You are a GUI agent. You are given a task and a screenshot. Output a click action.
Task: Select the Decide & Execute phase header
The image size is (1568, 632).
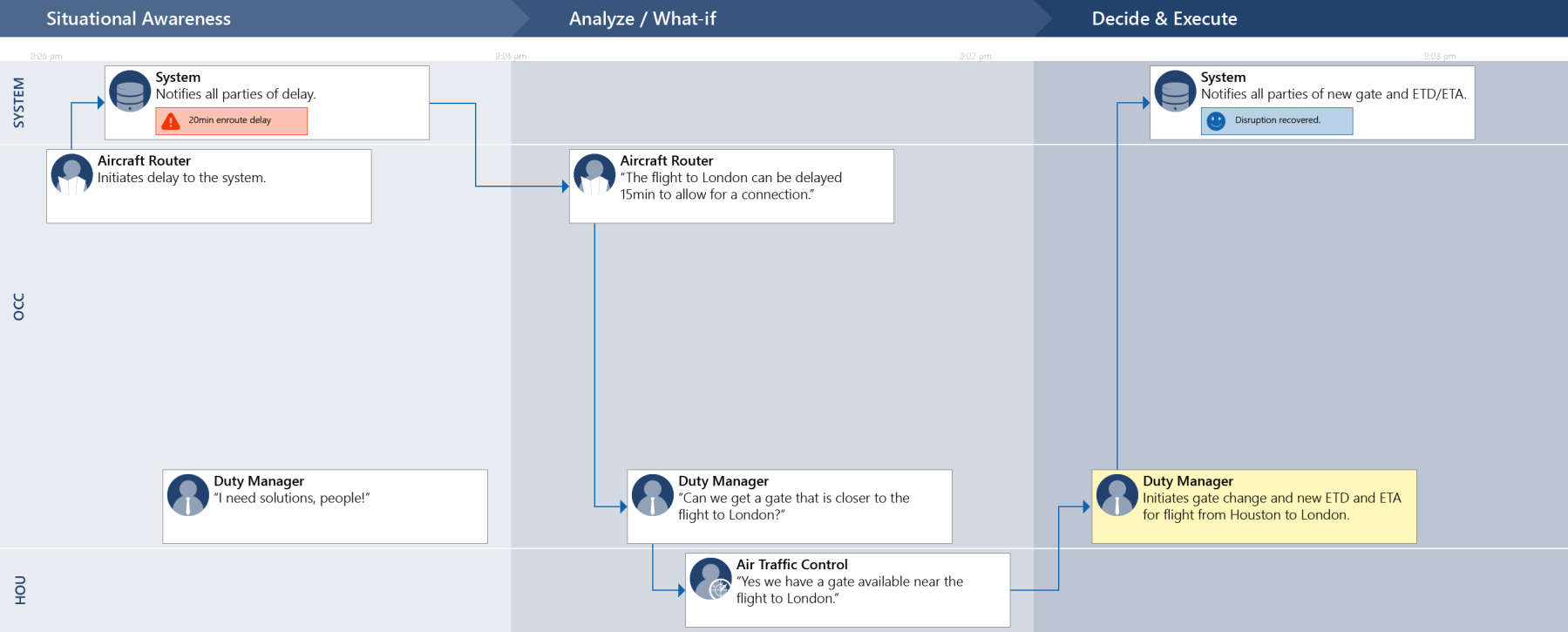1164,18
